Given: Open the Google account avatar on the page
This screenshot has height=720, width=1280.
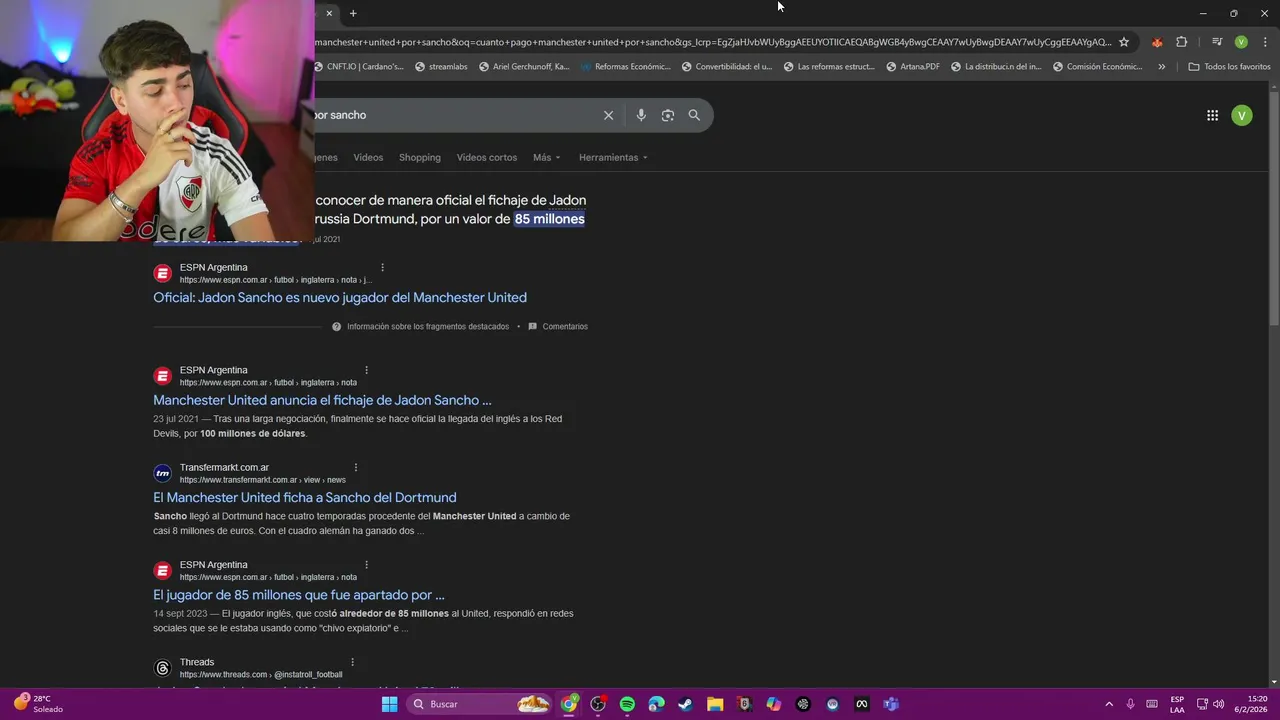Looking at the screenshot, I should pyautogui.click(x=1242, y=115).
